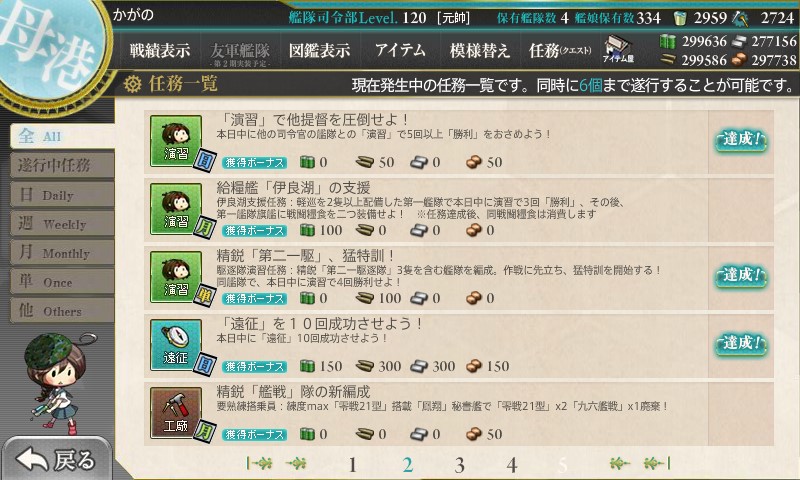The width and height of the screenshot is (800, 480).
Task: Go to the last quest page arrow
Action: coord(657,463)
